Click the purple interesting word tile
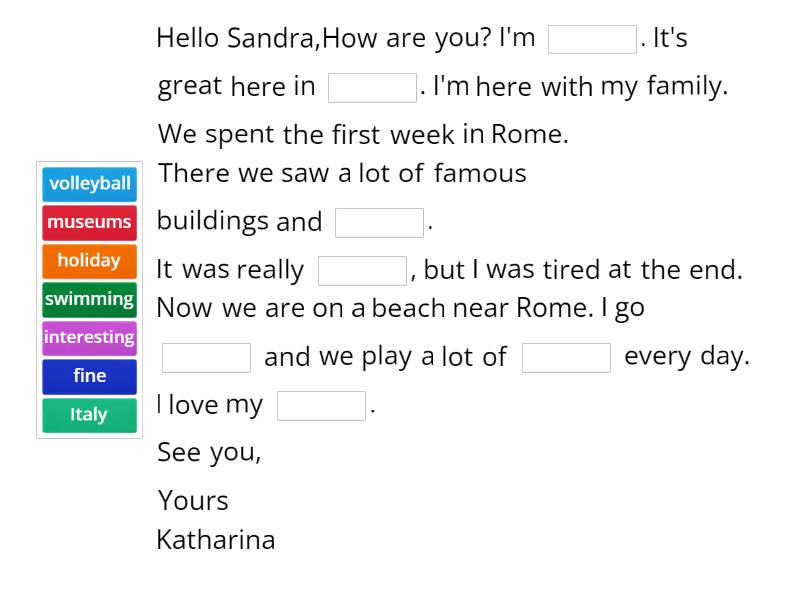The image size is (800, 600). coord(89,338)
